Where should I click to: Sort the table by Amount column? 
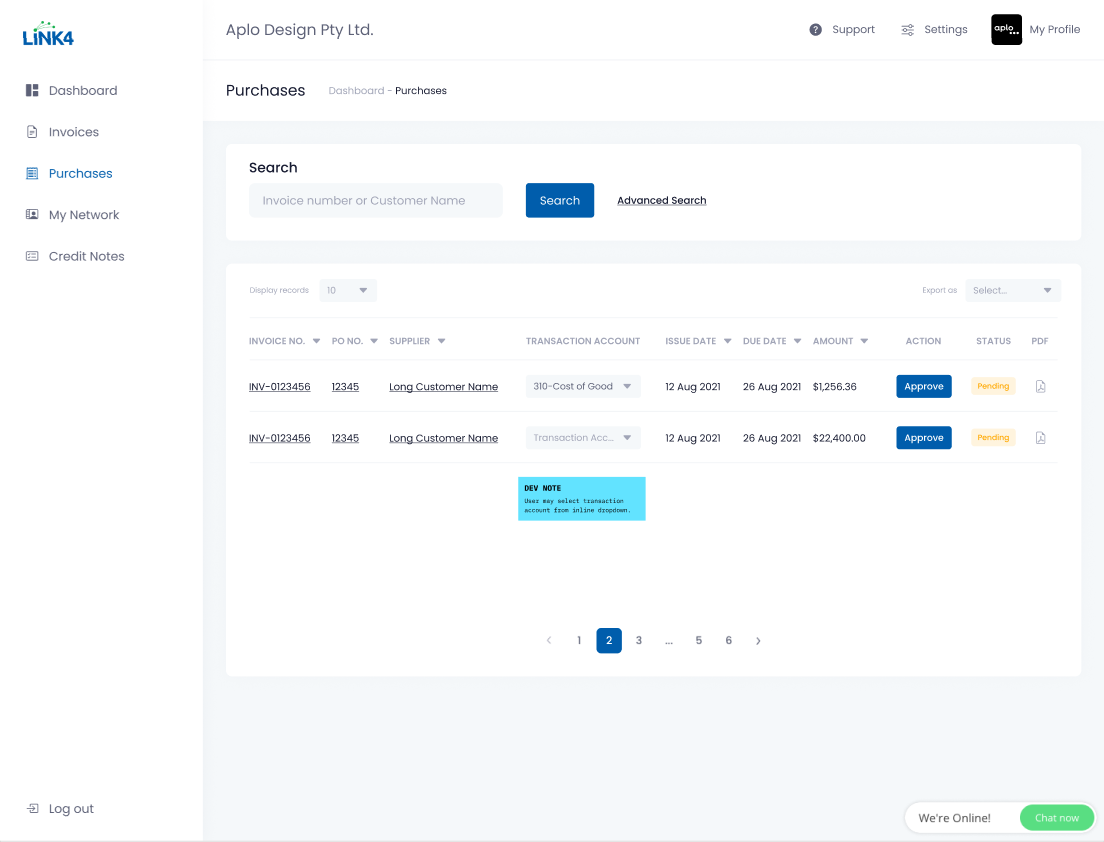click(840, 341)
